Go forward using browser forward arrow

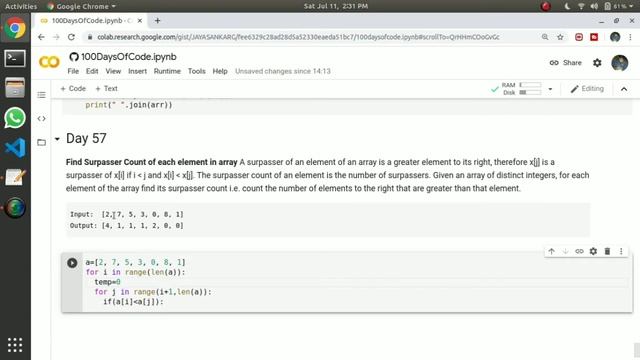point(56,37)
